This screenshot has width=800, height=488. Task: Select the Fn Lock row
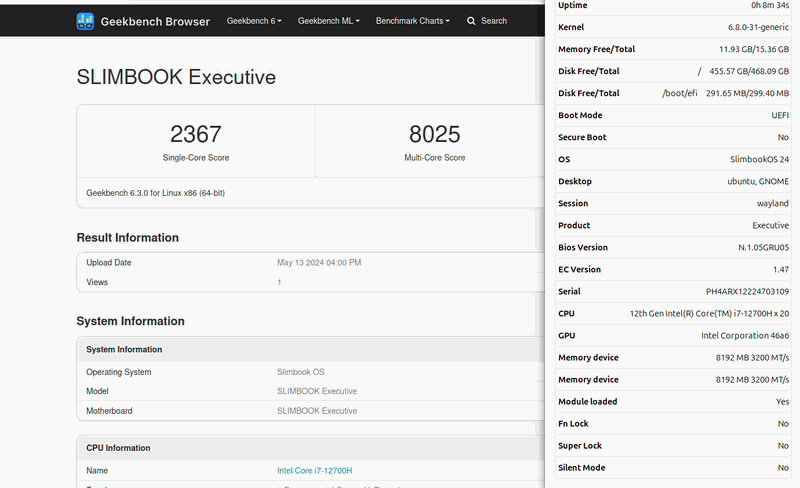(x=673, y=424)
